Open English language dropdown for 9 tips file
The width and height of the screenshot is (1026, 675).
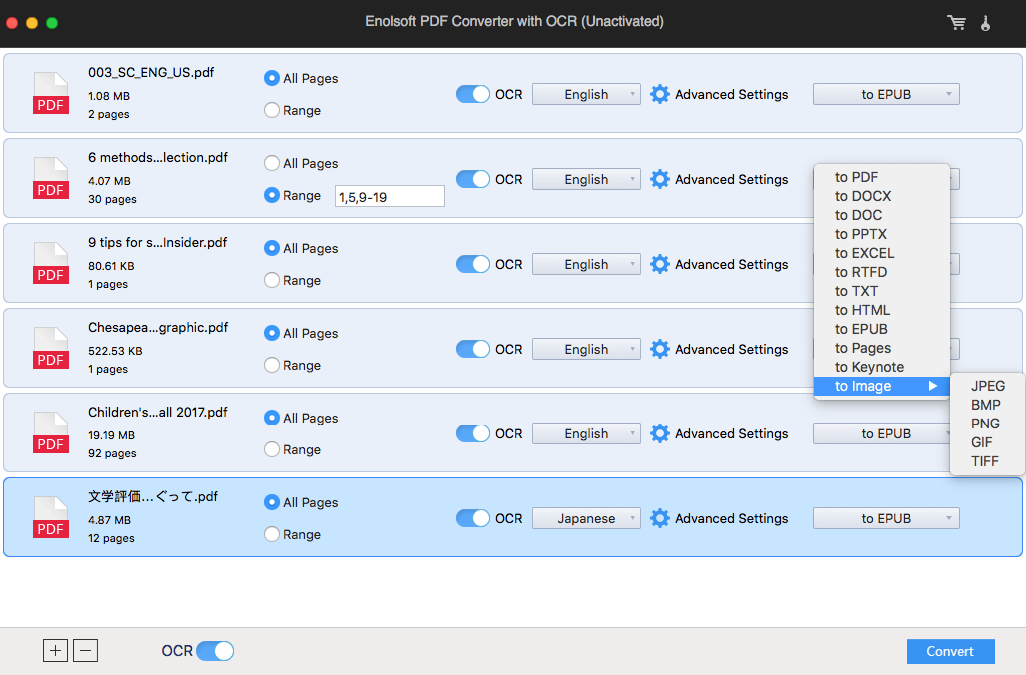[586, 264]
